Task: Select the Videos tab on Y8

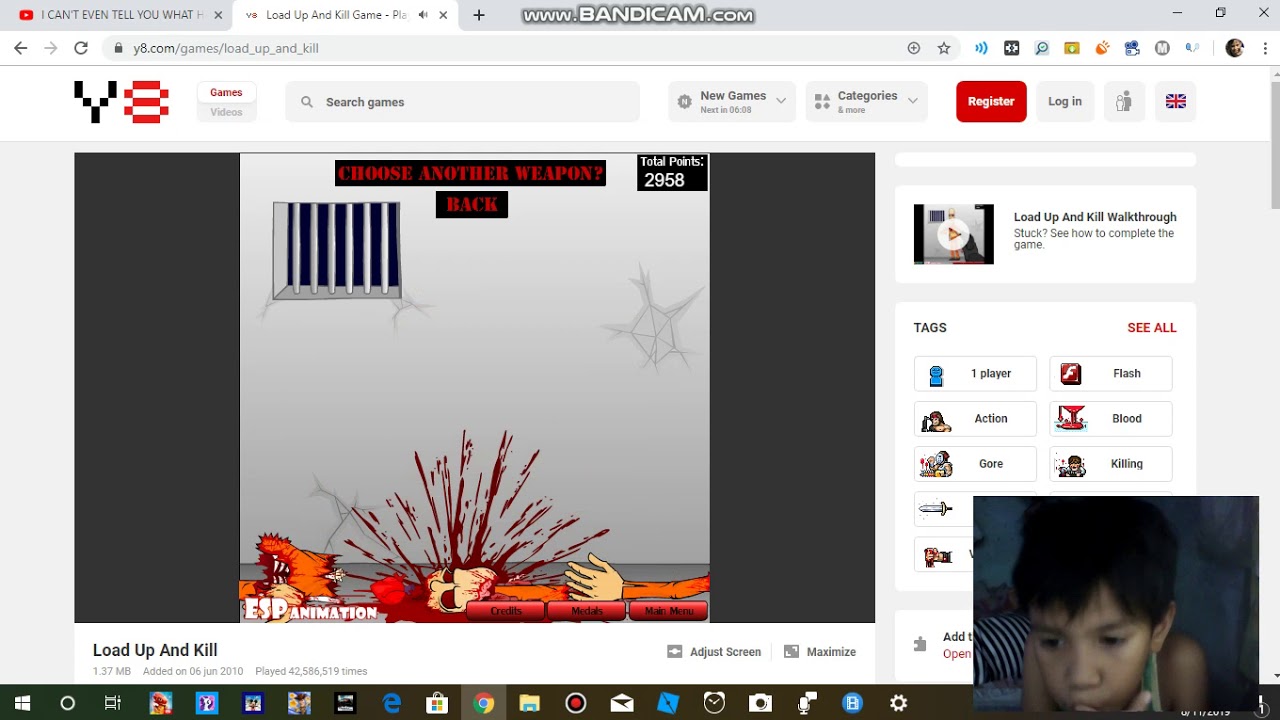Action: (226, 112)
